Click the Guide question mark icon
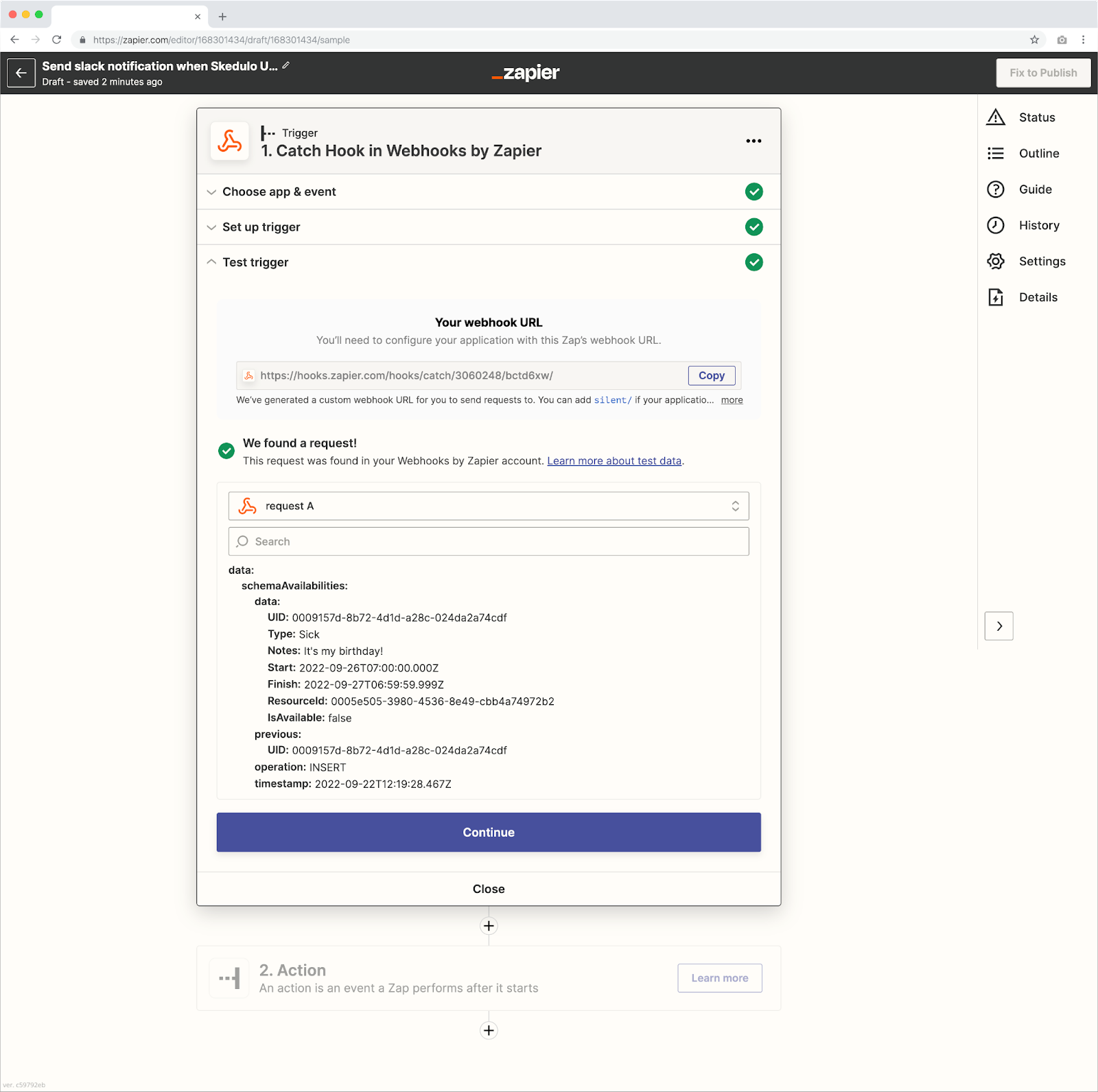 996,189
